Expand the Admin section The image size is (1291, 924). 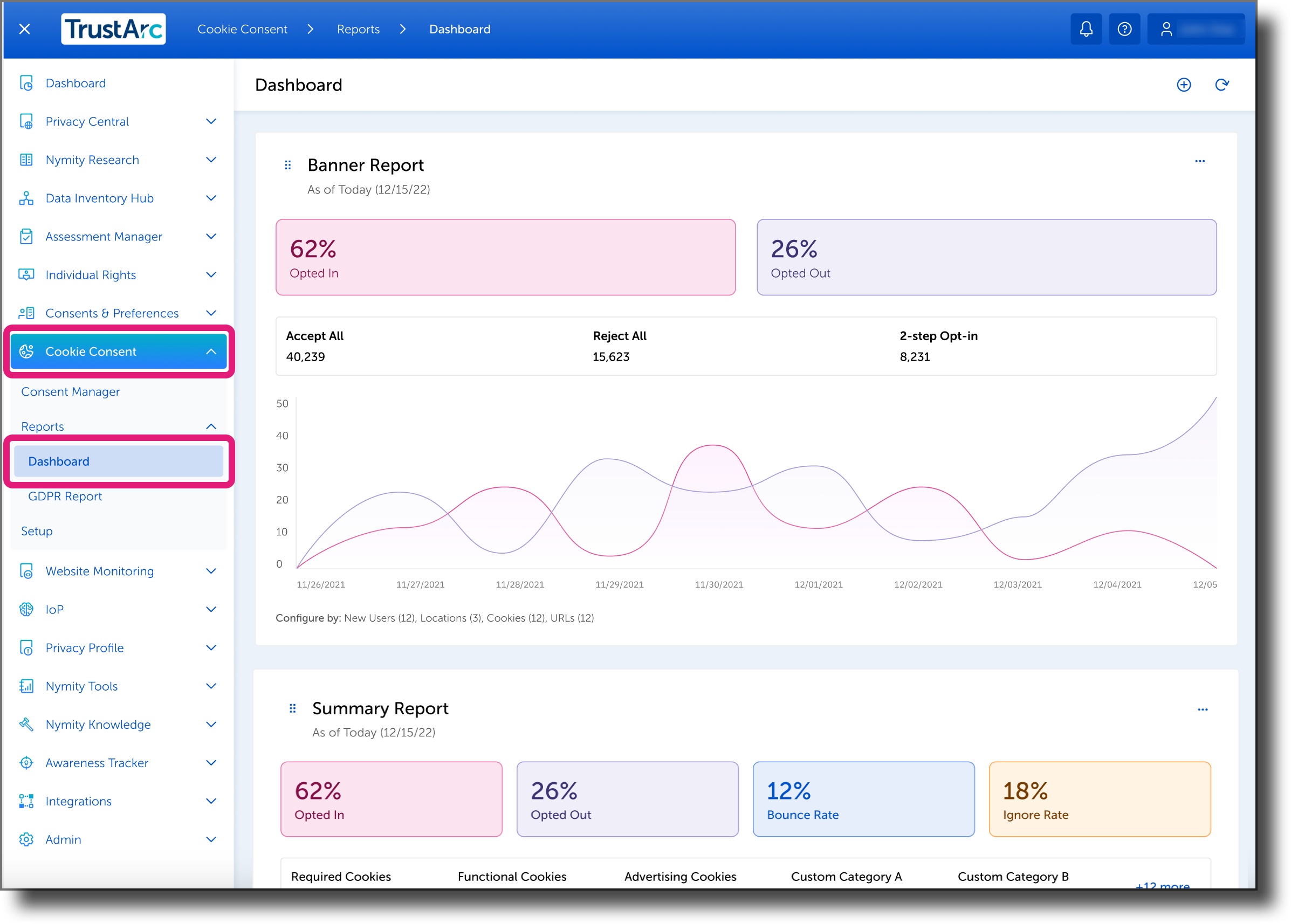211,839
